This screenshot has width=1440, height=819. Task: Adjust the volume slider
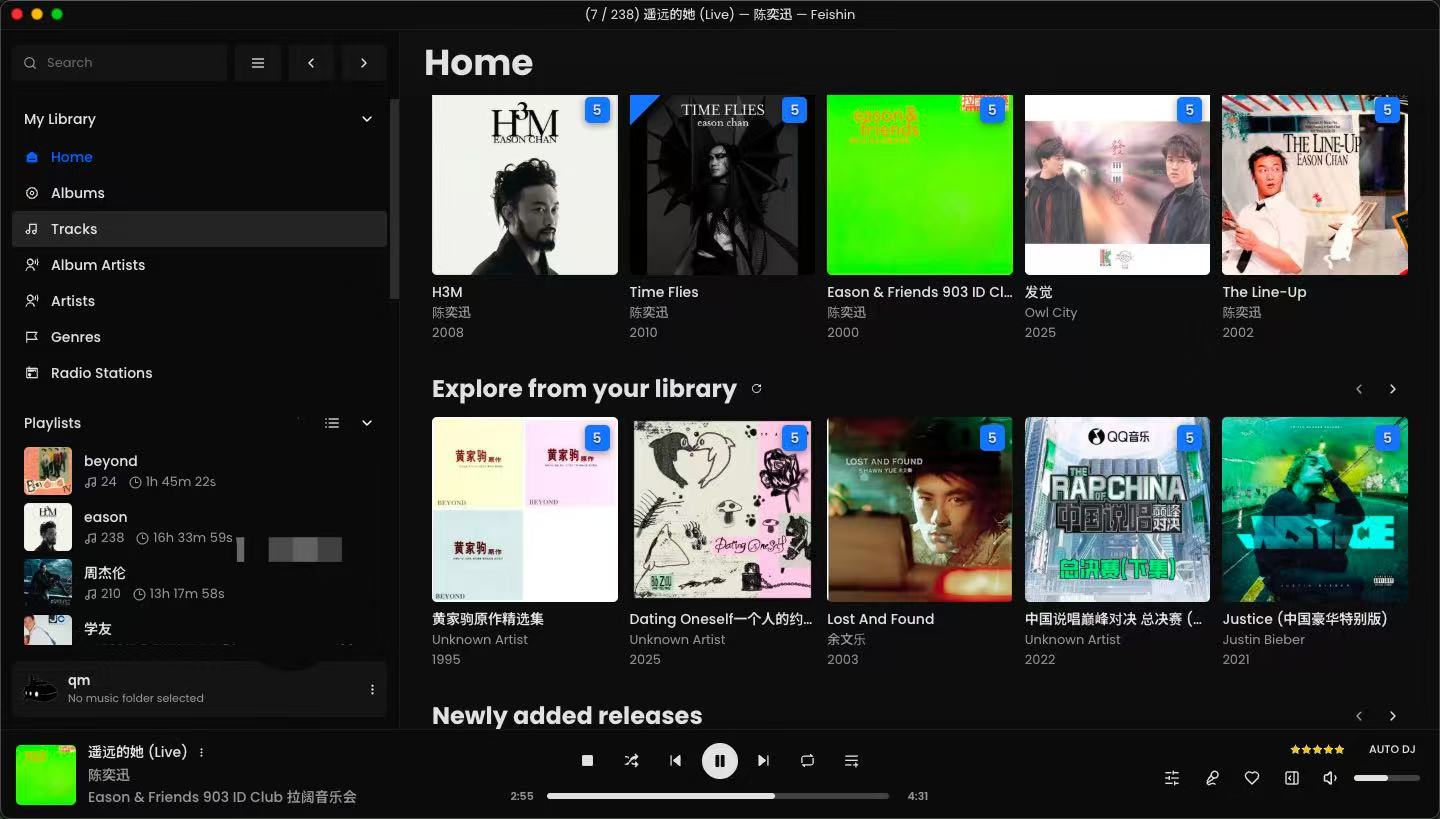pyautogui.click(x=1387, y=778)
